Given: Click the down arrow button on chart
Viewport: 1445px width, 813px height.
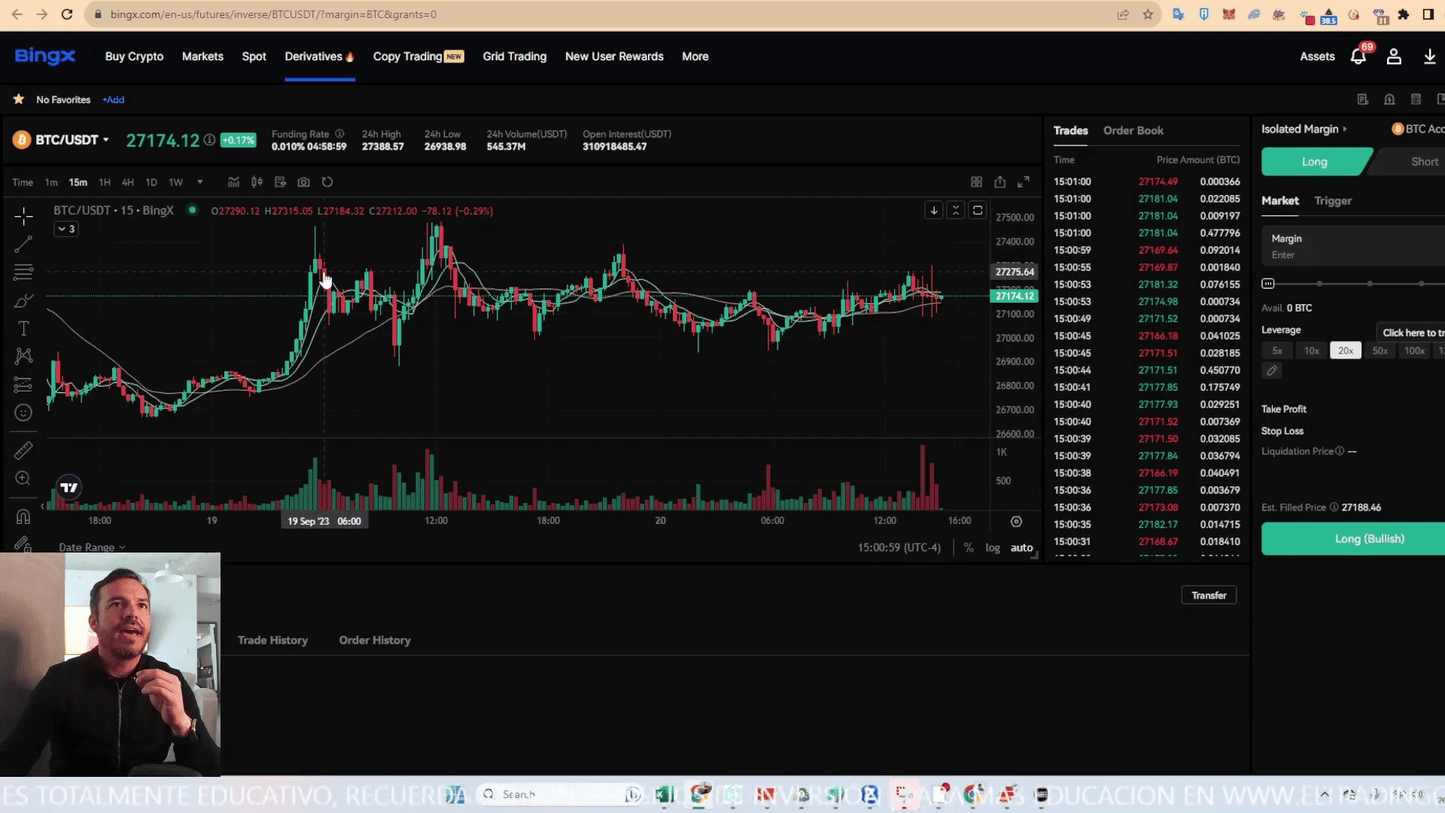Looking at the screenshot, I should click(933, 210).
